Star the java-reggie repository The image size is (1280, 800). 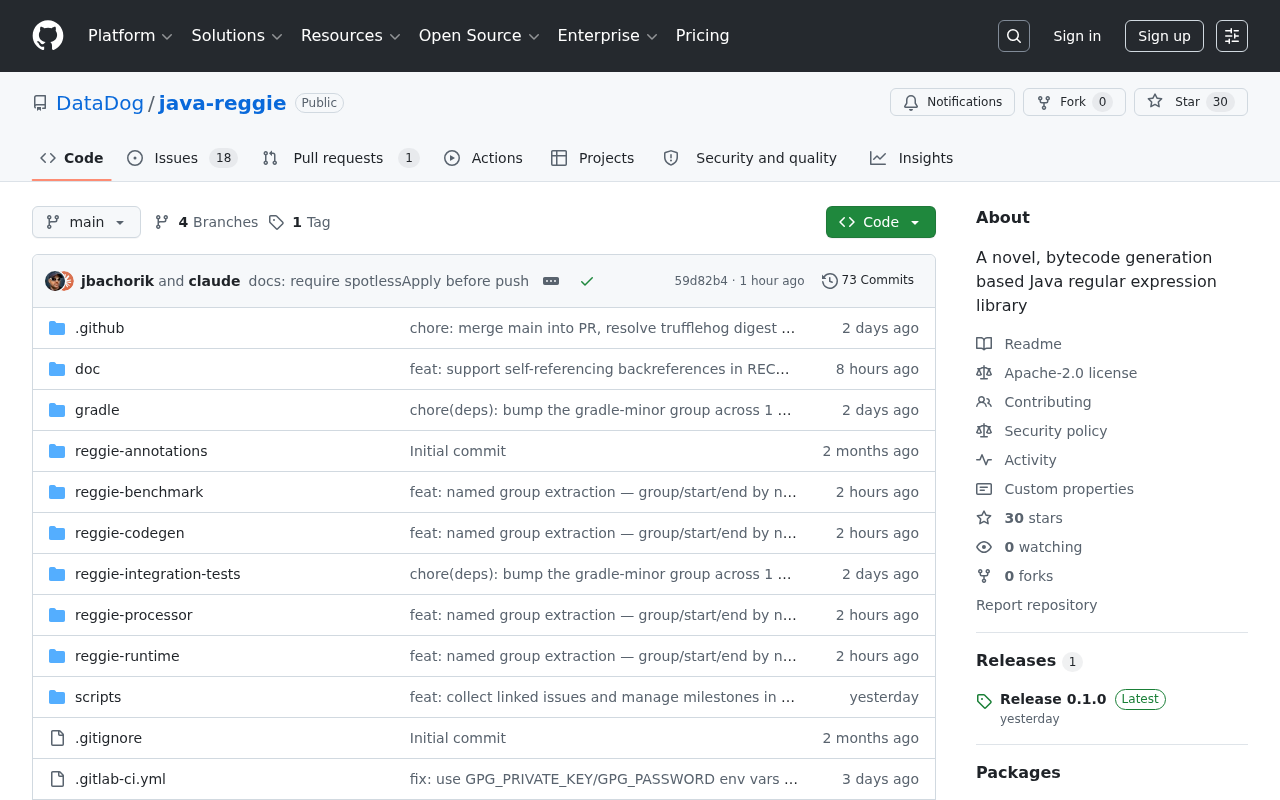1191,102
